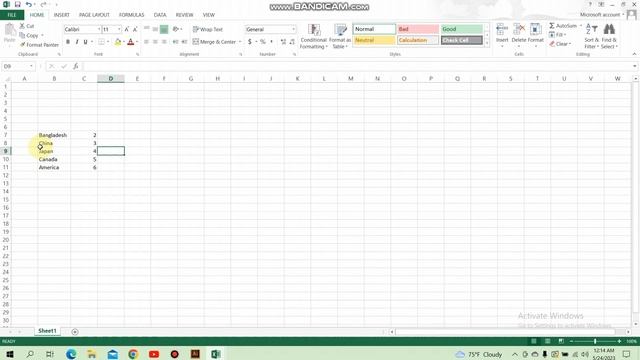Apply the Neutral cell style
The height and width of the screenshot is (360, 640).
click(x=374, y=40)
